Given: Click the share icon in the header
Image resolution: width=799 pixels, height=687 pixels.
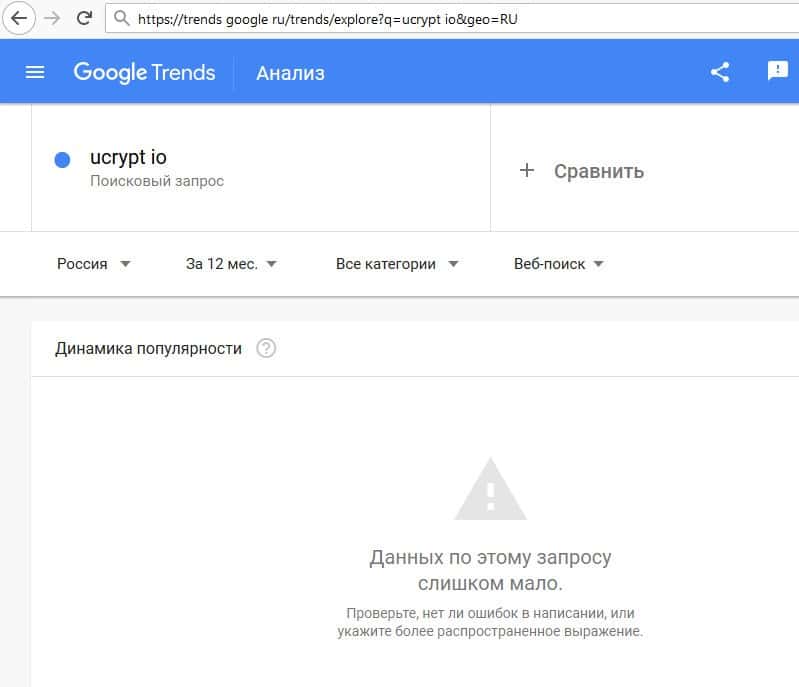Looking at the screenshot, I should tap(720, 72).
